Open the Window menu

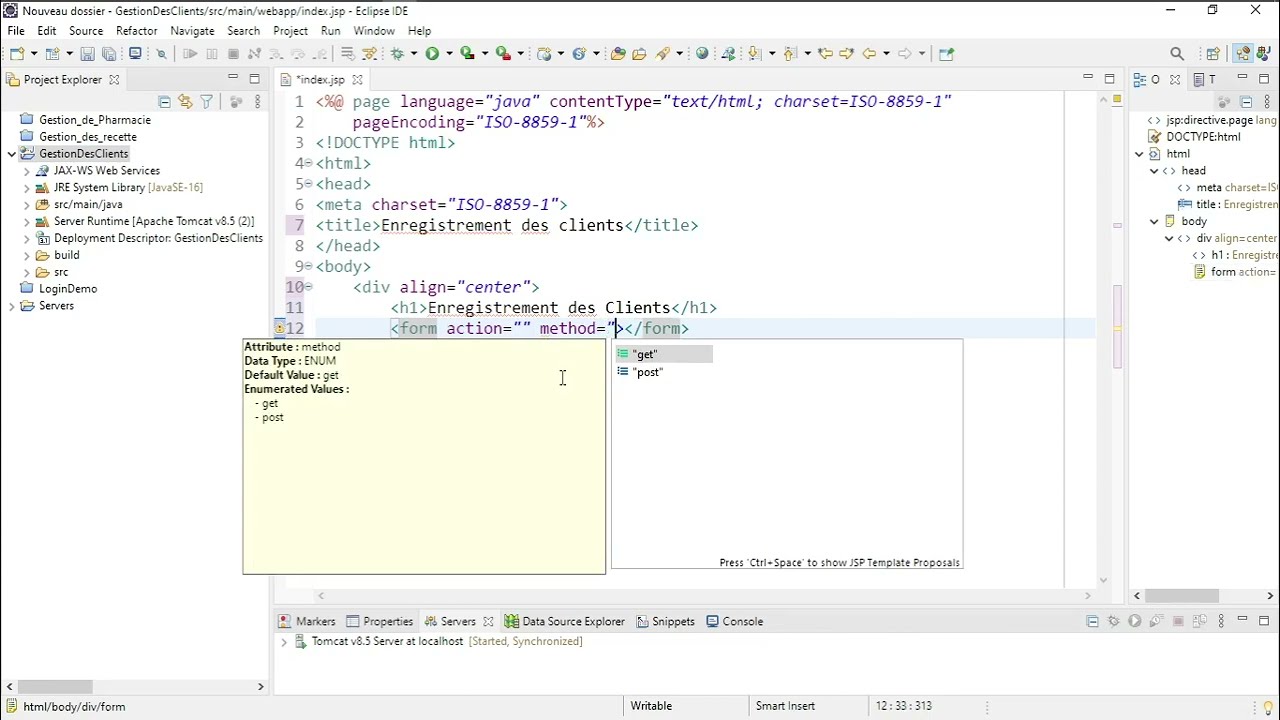(374, 31)
